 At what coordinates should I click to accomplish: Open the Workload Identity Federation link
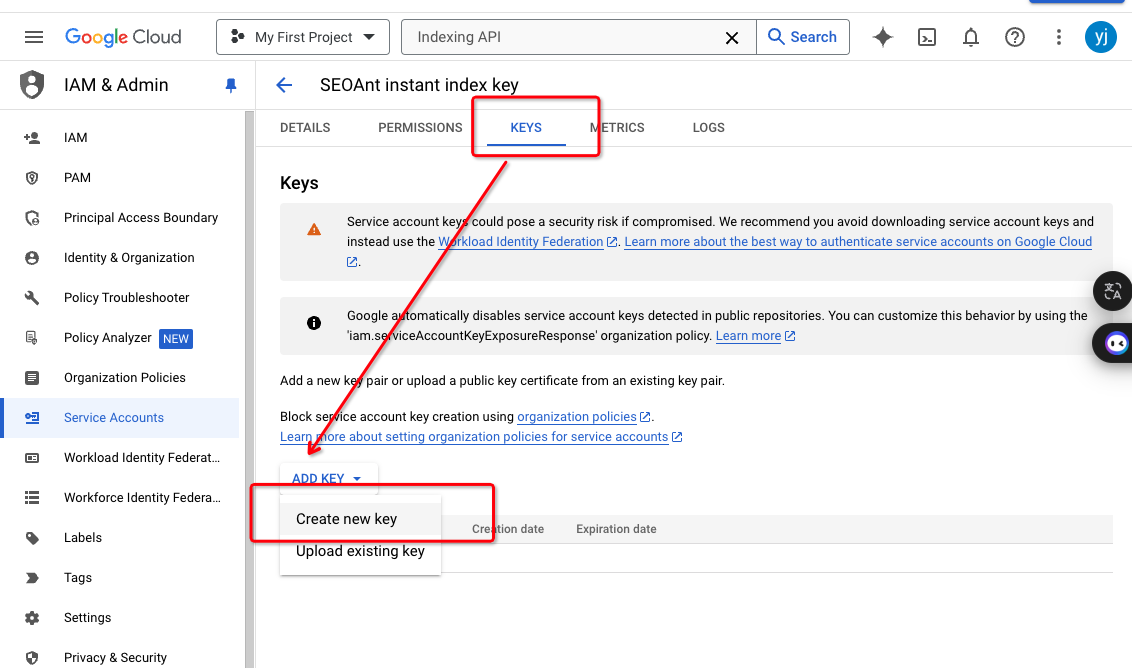pyautogui.click(x=521, y=242)
